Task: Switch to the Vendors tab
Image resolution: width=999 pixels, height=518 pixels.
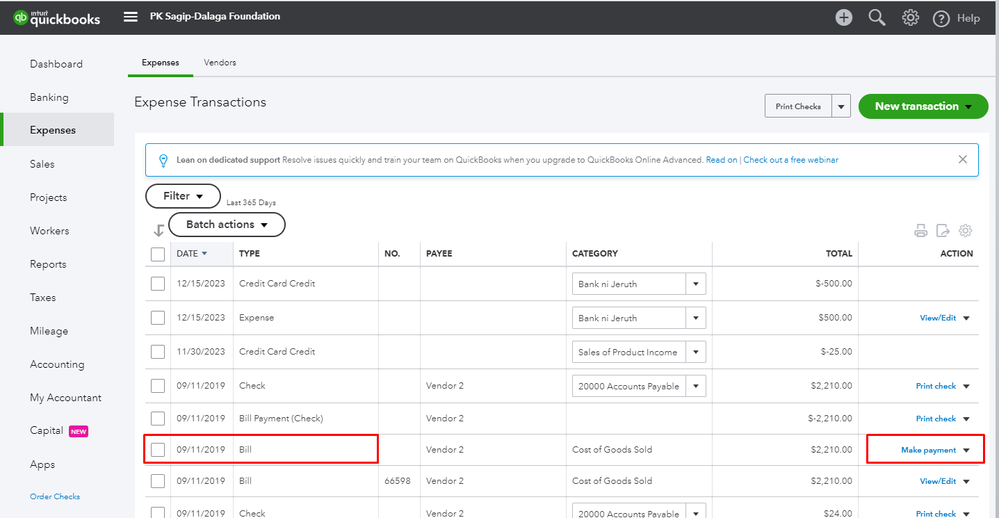Action: coord(219,62)
